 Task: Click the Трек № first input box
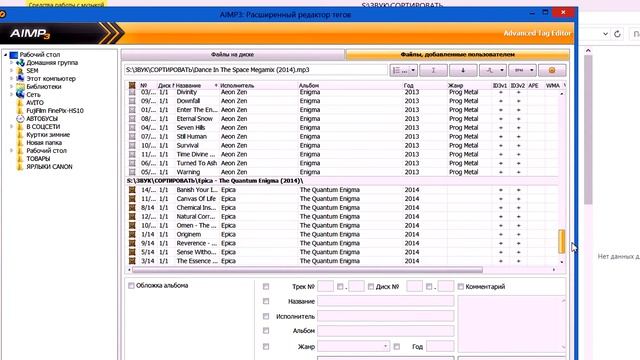pos(325,287)
